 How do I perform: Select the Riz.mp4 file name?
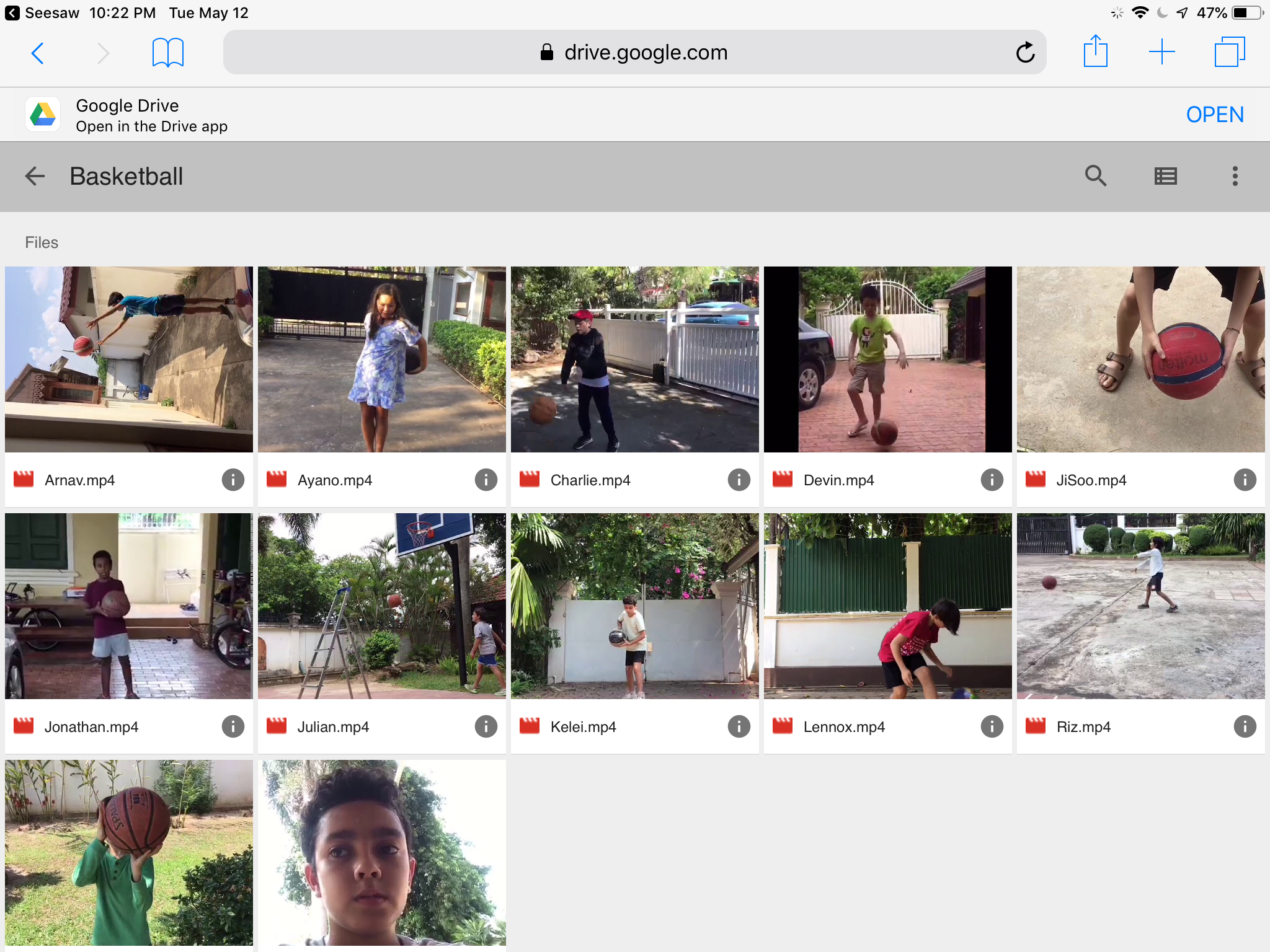1083,727
